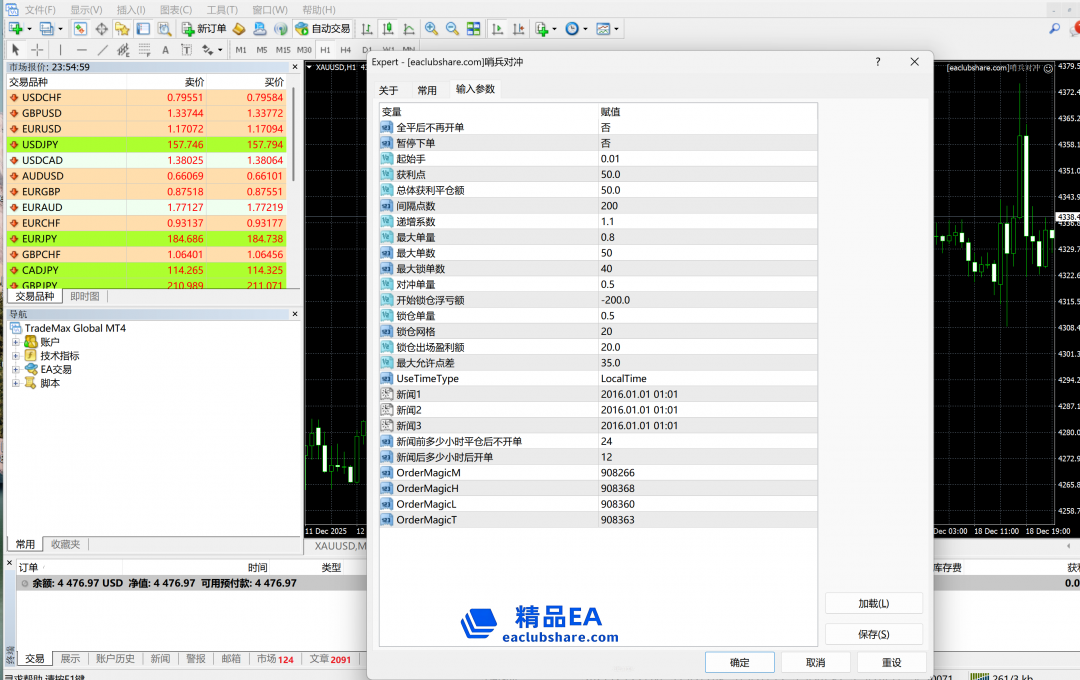Image resolution: width=1080 pixels, height=680 pixels.
Task: Toggle the 自动交易 (AutoTrading) button
Action: [322, 29]
